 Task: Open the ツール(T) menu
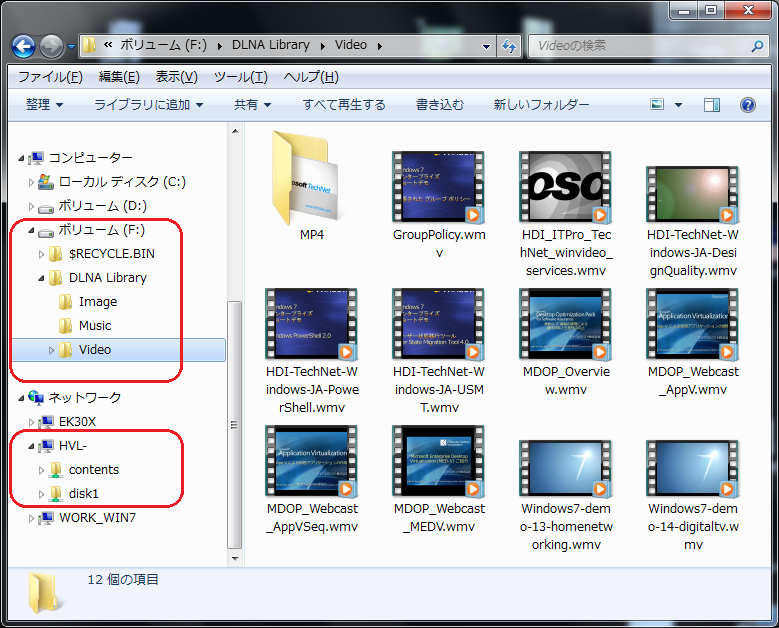pos(240,77)
